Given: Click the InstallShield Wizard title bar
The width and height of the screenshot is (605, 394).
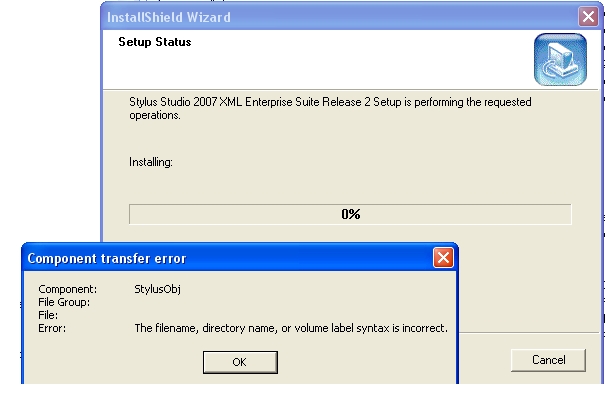Looking at the screenshot, I should click(x=340, y=17).
